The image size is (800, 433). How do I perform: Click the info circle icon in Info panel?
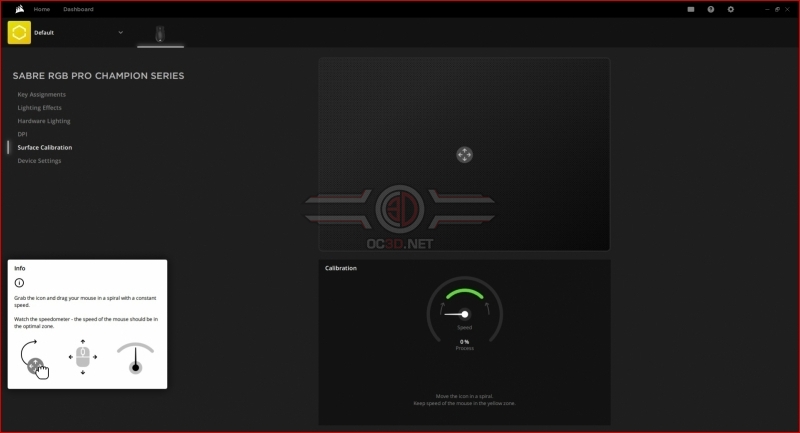pyautogui.click(x=19, y=283)
